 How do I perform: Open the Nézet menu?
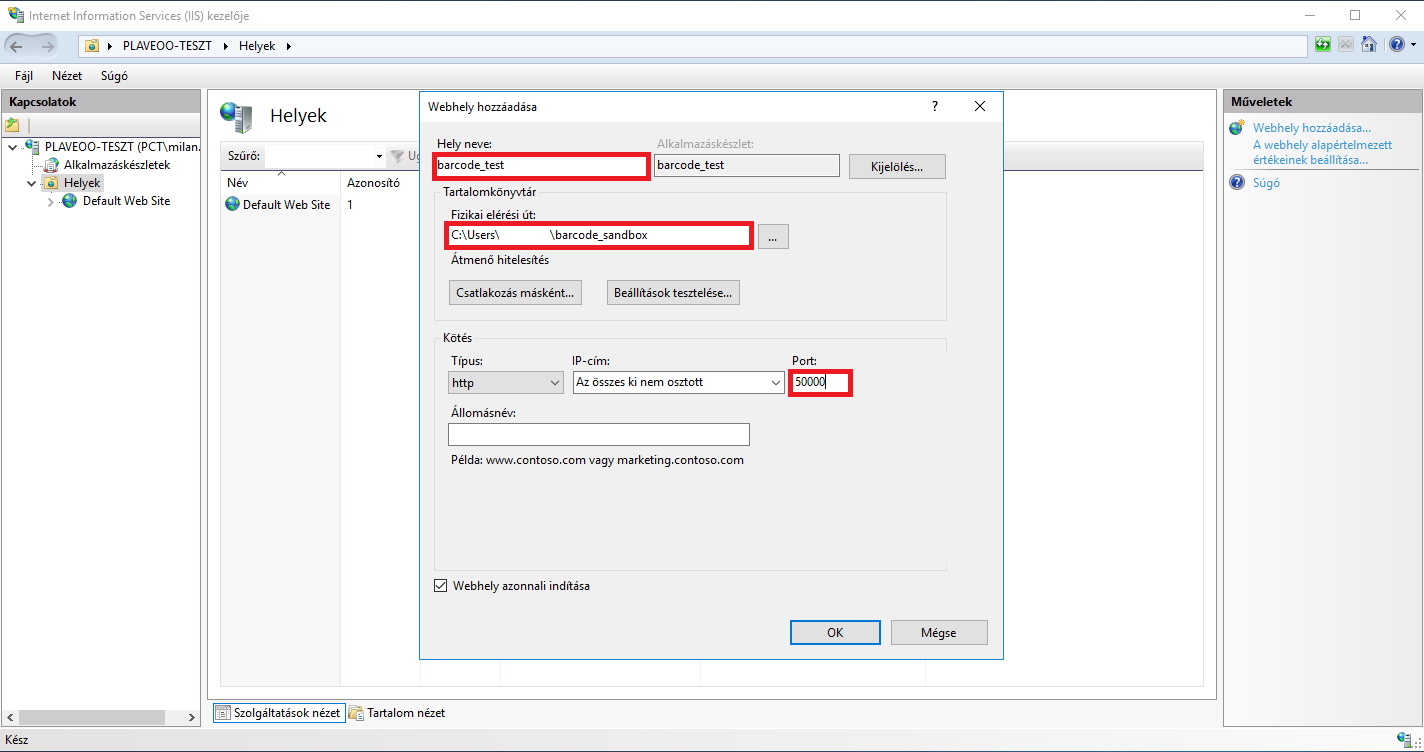[x=67, y=76]
